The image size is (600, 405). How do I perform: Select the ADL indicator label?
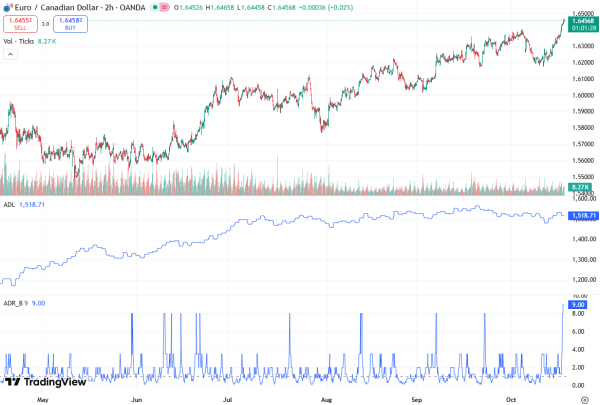9,206
